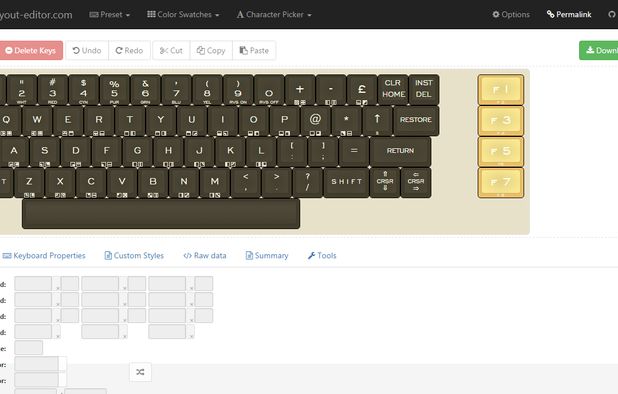Click the shuffle random colors icon
Screen dimensions: 618x394
[x=140, y=372]
